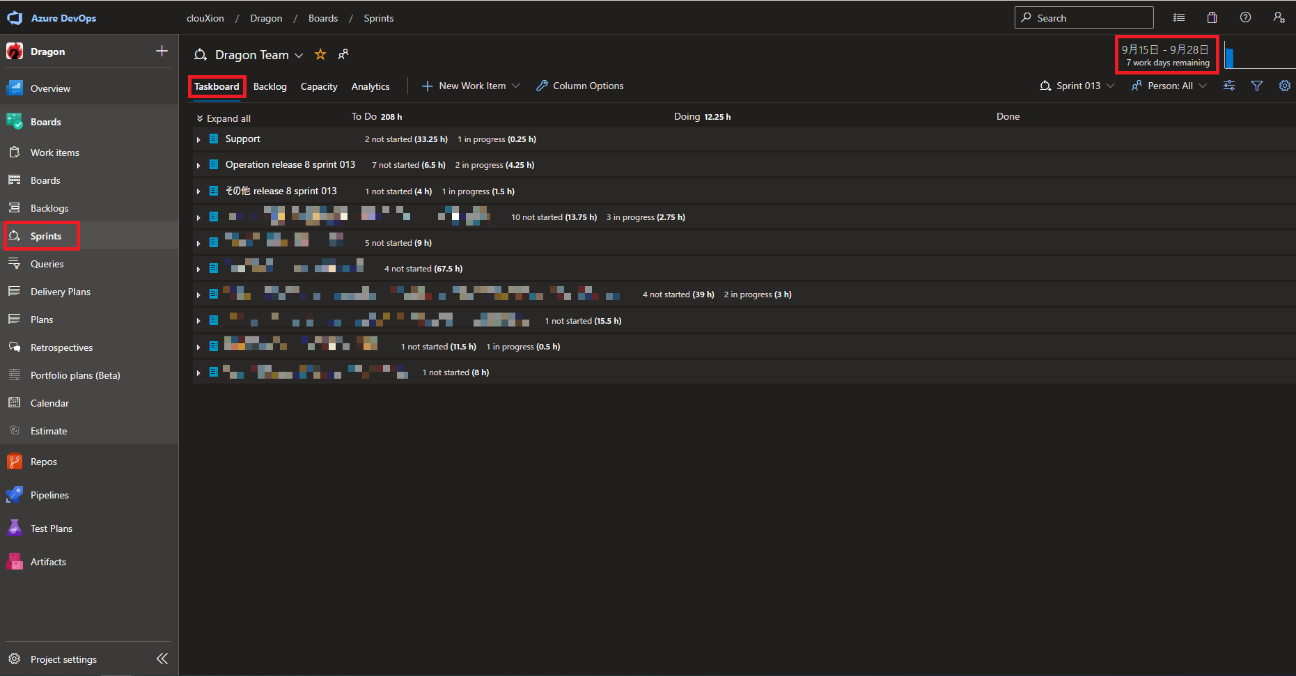The image size is (1296, 676).
Task: Expand row with 4 not started (67.5 h)
Action: 199,269
